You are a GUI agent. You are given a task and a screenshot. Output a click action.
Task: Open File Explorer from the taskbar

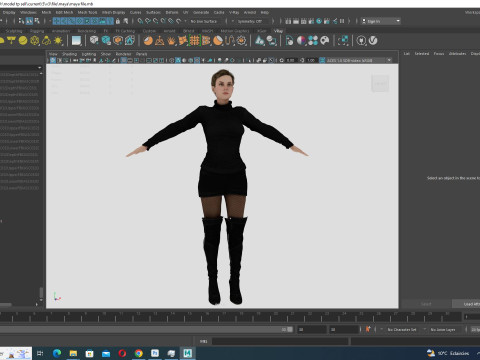tap(73, 353)
